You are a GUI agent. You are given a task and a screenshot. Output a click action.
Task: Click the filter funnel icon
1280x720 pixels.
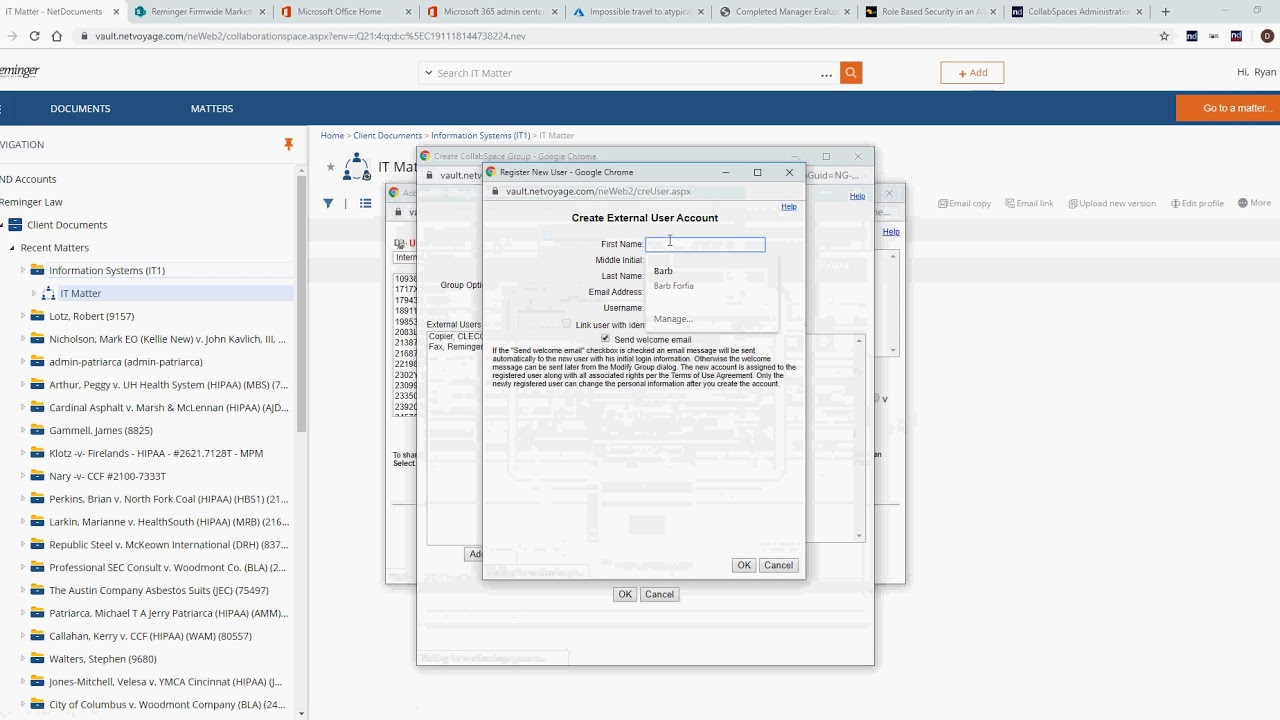[328, 203]
